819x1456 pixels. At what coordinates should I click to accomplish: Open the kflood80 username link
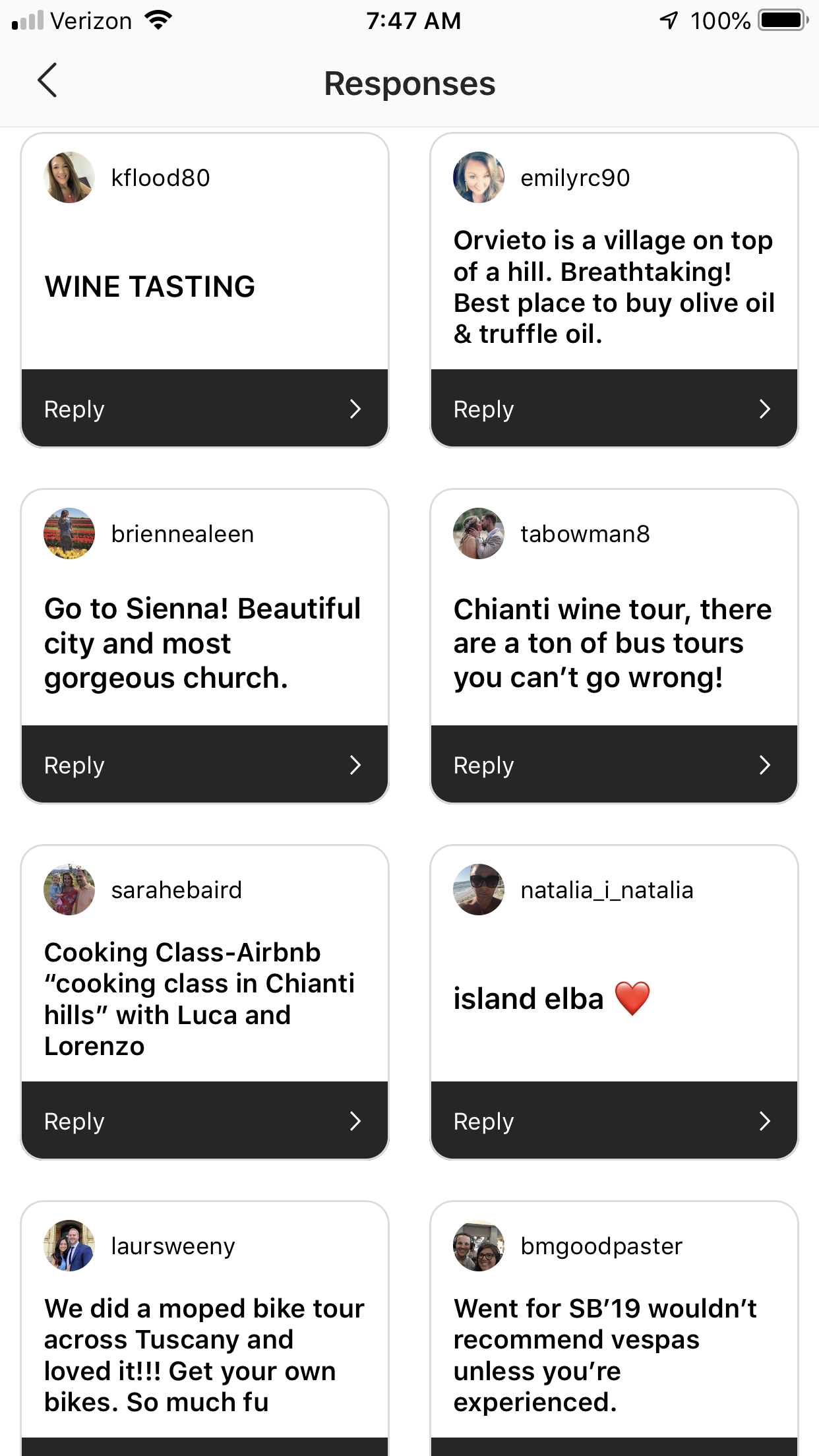161,178
